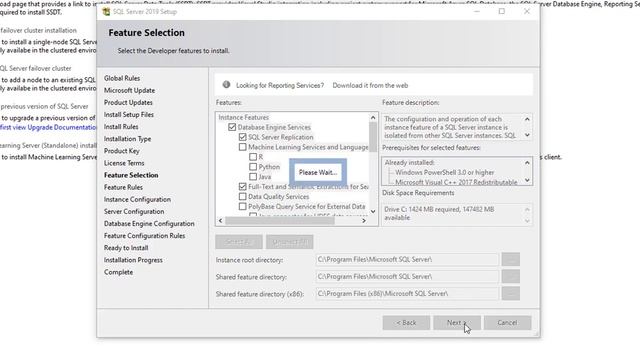The width and height of the screenshot is (640, 360).
Task: Select the Installation Type step
Action: click(127, 139)
